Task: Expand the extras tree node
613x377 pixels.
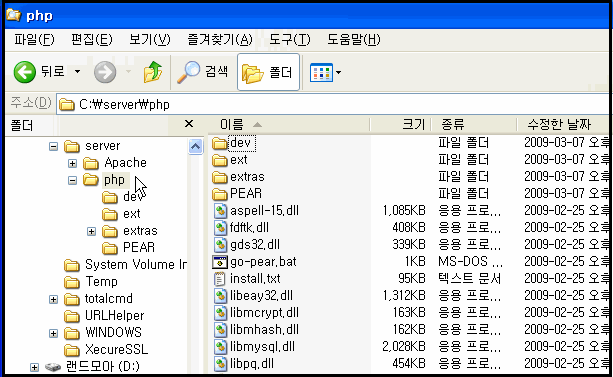Action: pyautogui.click(x=91, y=232)
